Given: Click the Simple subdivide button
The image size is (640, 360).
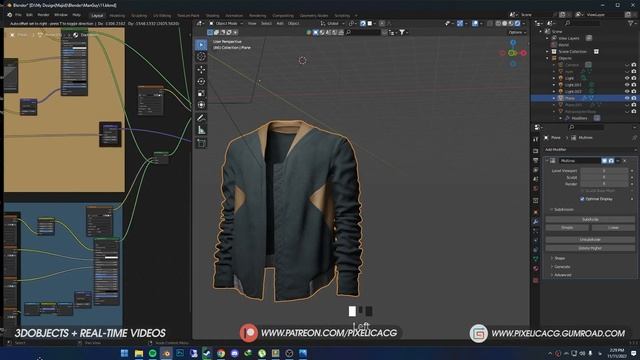Looking at the screenshot, I should [567, 228].
